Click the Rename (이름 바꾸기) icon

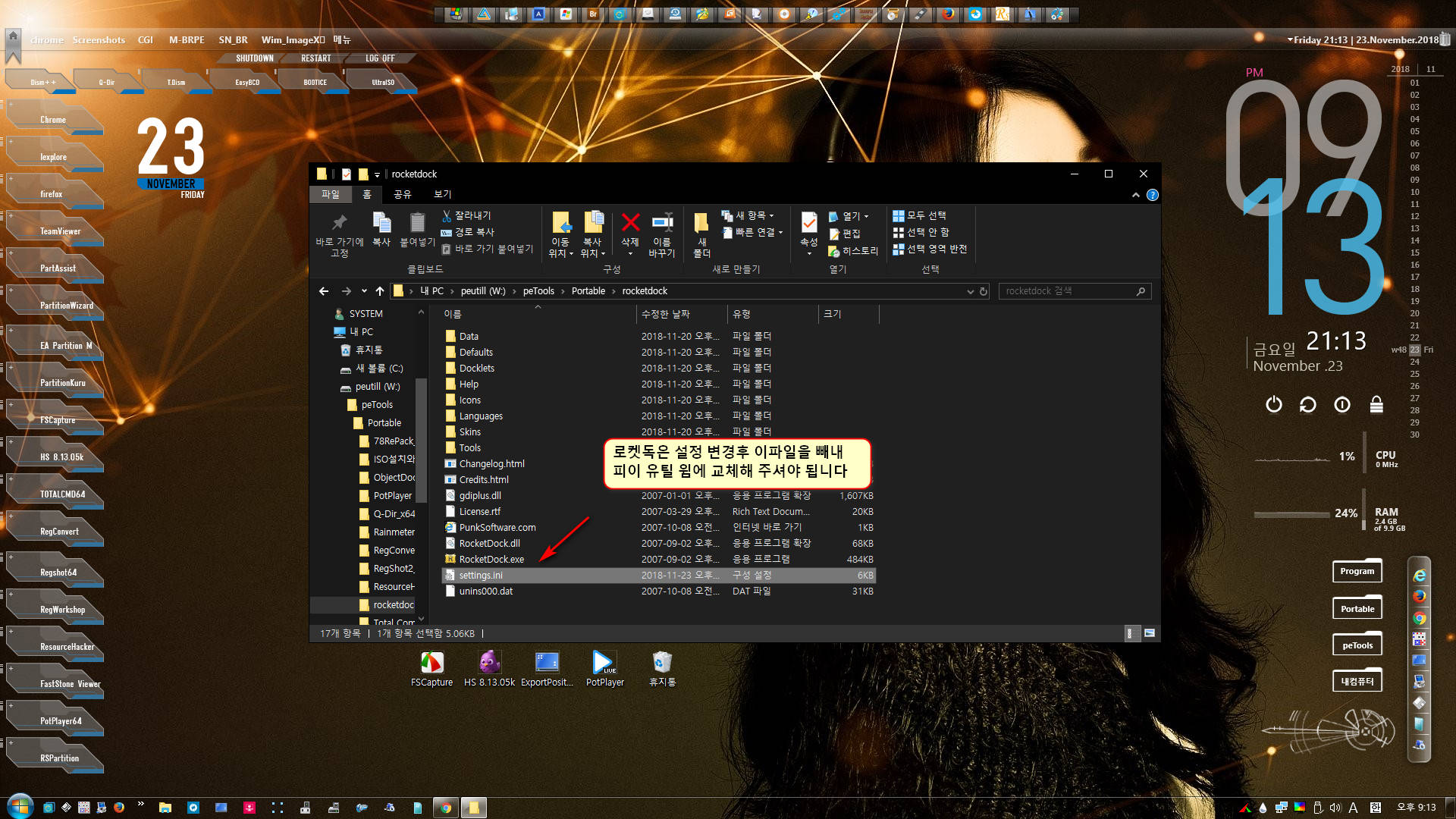pos(662,222)
